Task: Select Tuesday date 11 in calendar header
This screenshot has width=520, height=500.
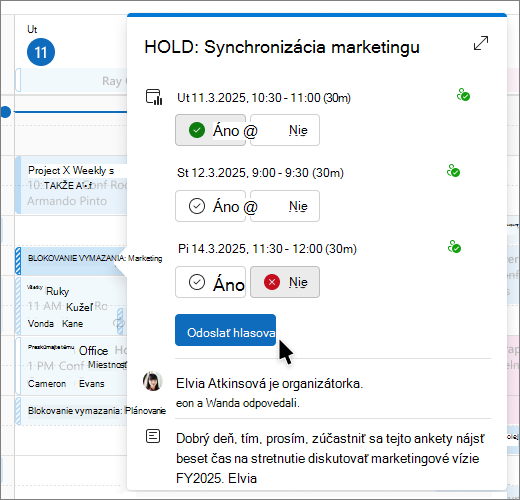Action: click(41, 52)
